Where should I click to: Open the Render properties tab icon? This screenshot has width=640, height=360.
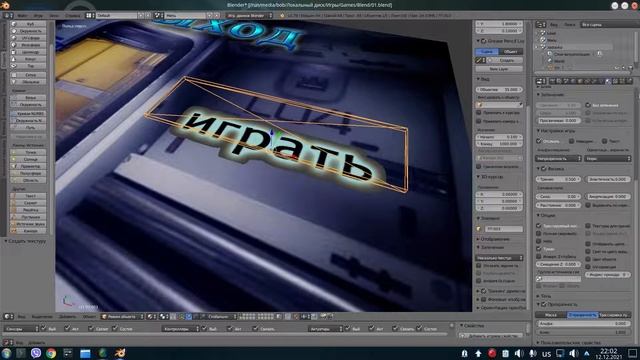pyautogui.click(x=552, y=81)
